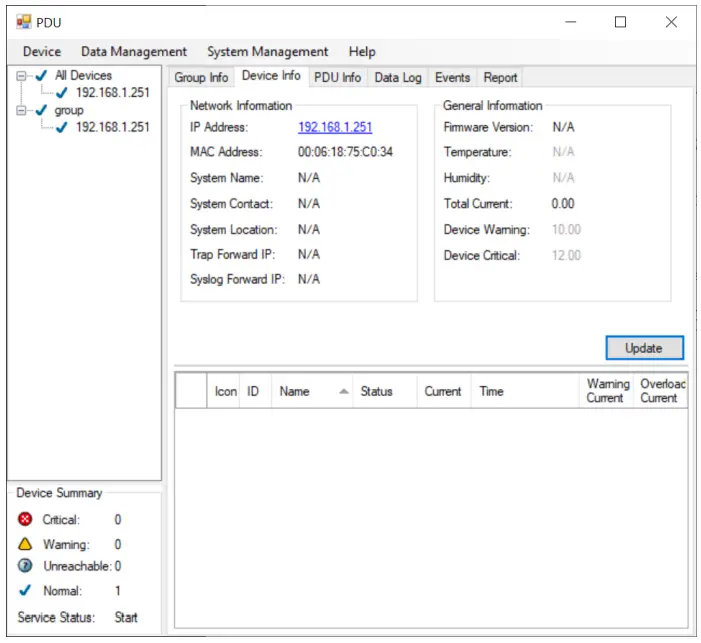This screenshot has height=643, width=701.
Task: Open the 192.168.1.251 IP address link
Action: click(335, 128)
